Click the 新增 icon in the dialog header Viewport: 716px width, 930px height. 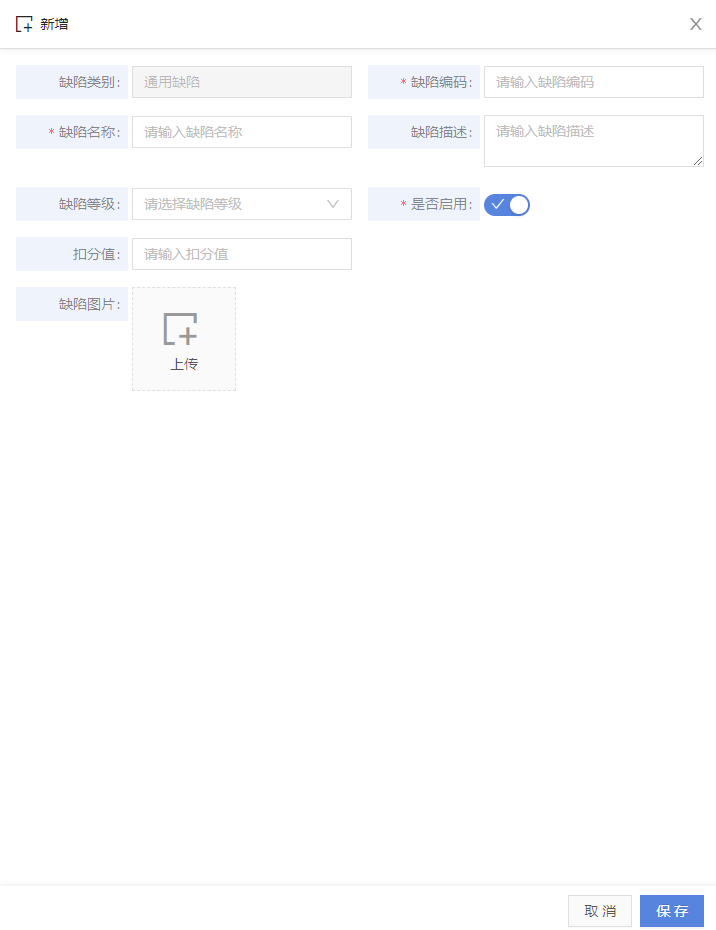(x=24, y=24)
